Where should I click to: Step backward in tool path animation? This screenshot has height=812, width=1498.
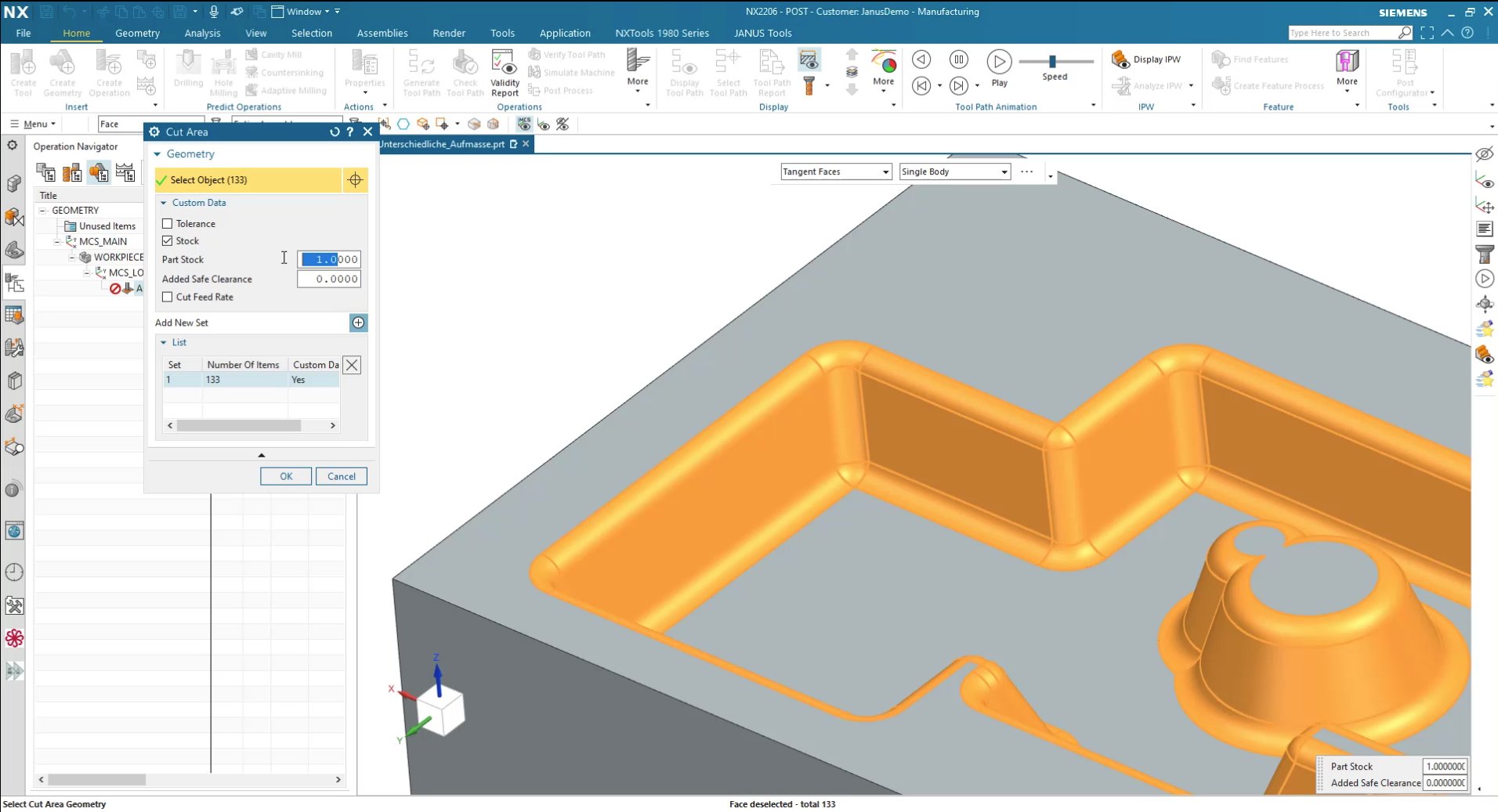[921, 60]
